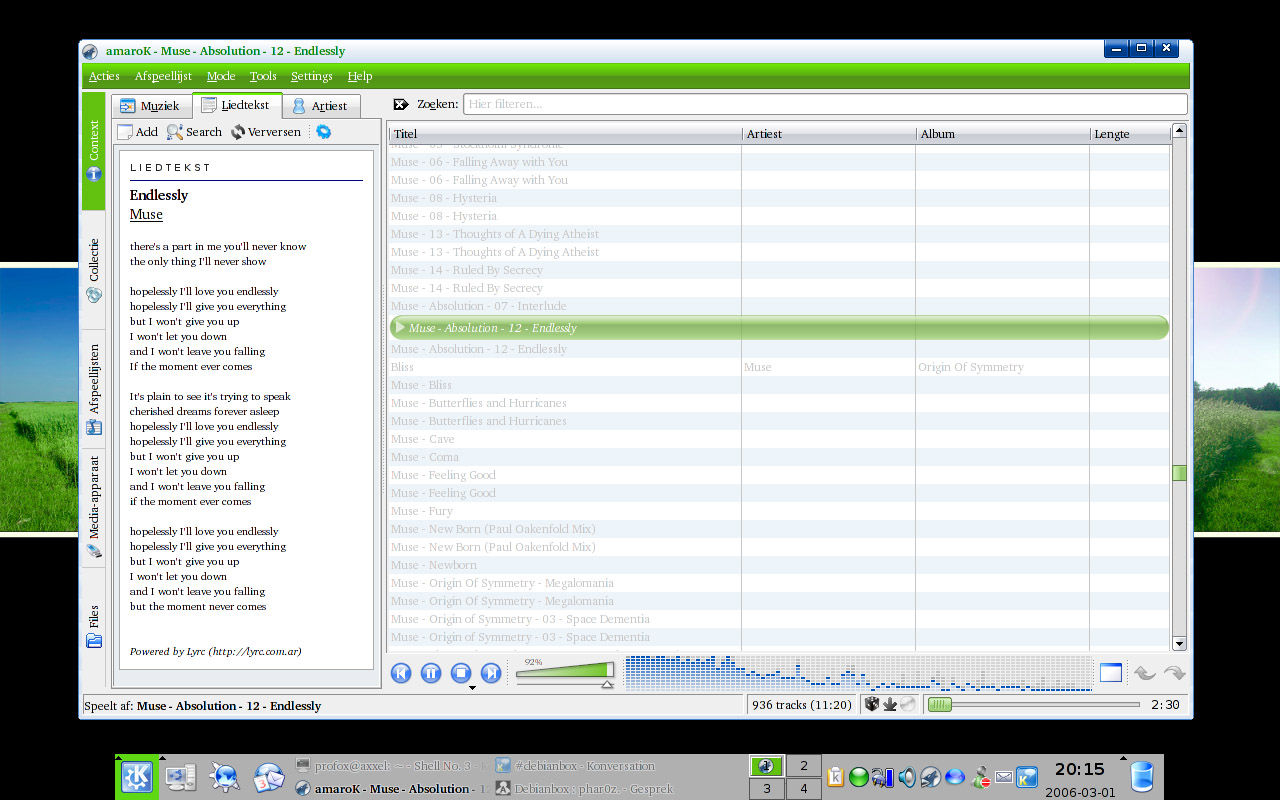Image resolution: width=1280 pixels, height=800 pixels.
Task: Click the desktop computer icon in the panel
Action: point(181,777)
